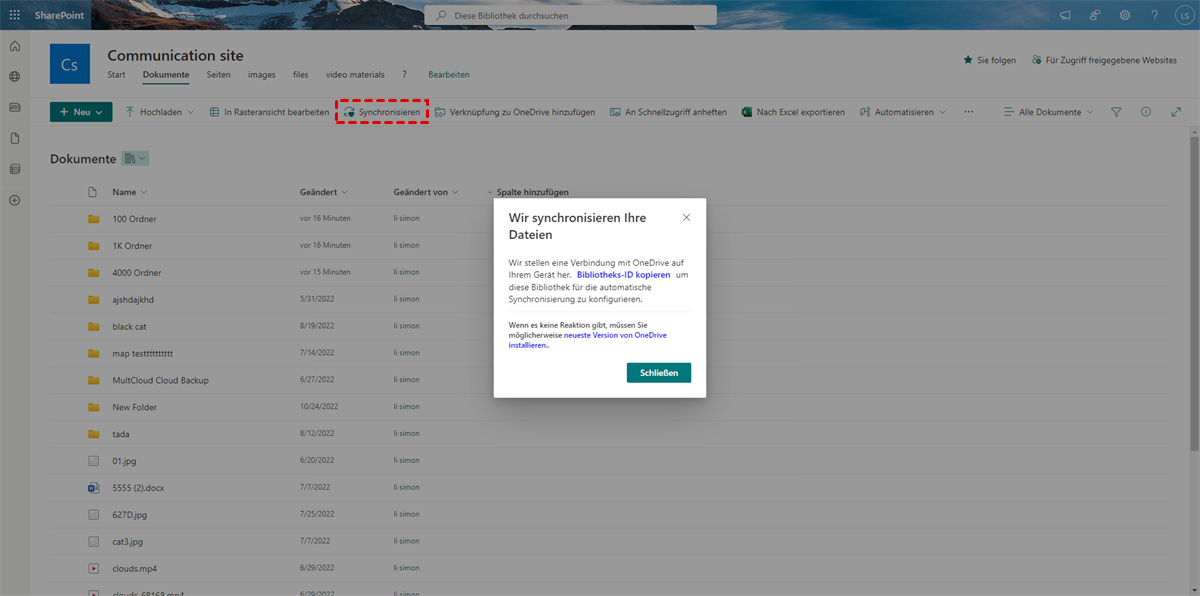Click the home icon in left rail
Screen dimensions: 1200x596
tap(14, 46)
